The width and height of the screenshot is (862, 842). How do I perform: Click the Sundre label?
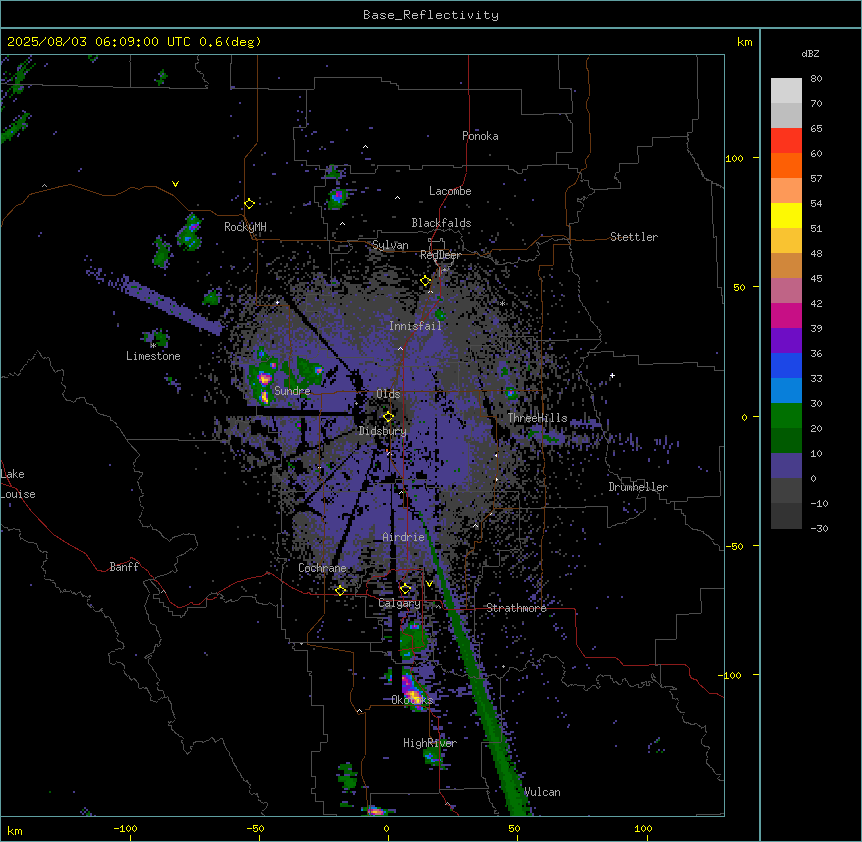(x=292, y=391)
